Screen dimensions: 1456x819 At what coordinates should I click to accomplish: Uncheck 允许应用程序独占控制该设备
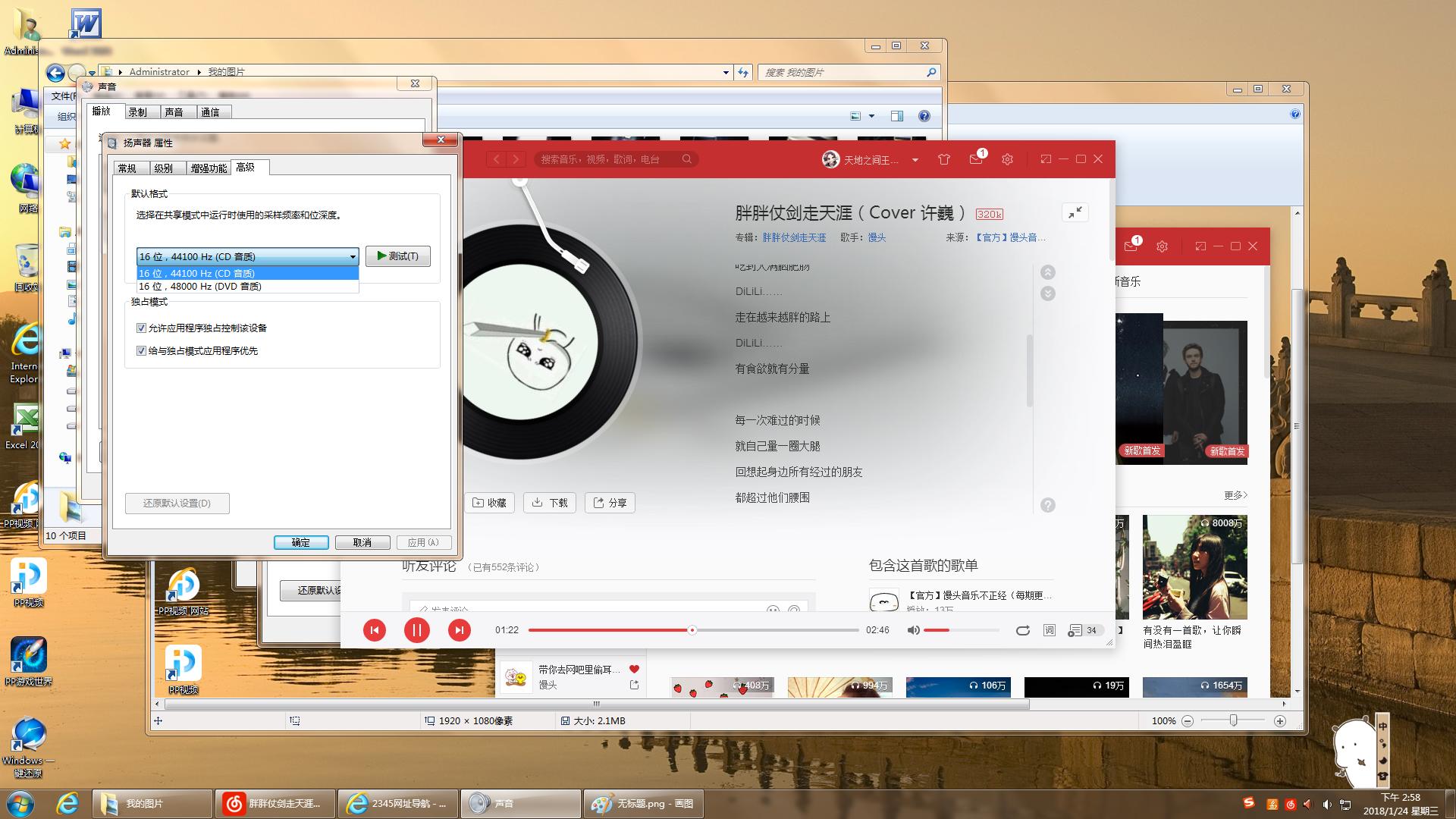[142, 328]
